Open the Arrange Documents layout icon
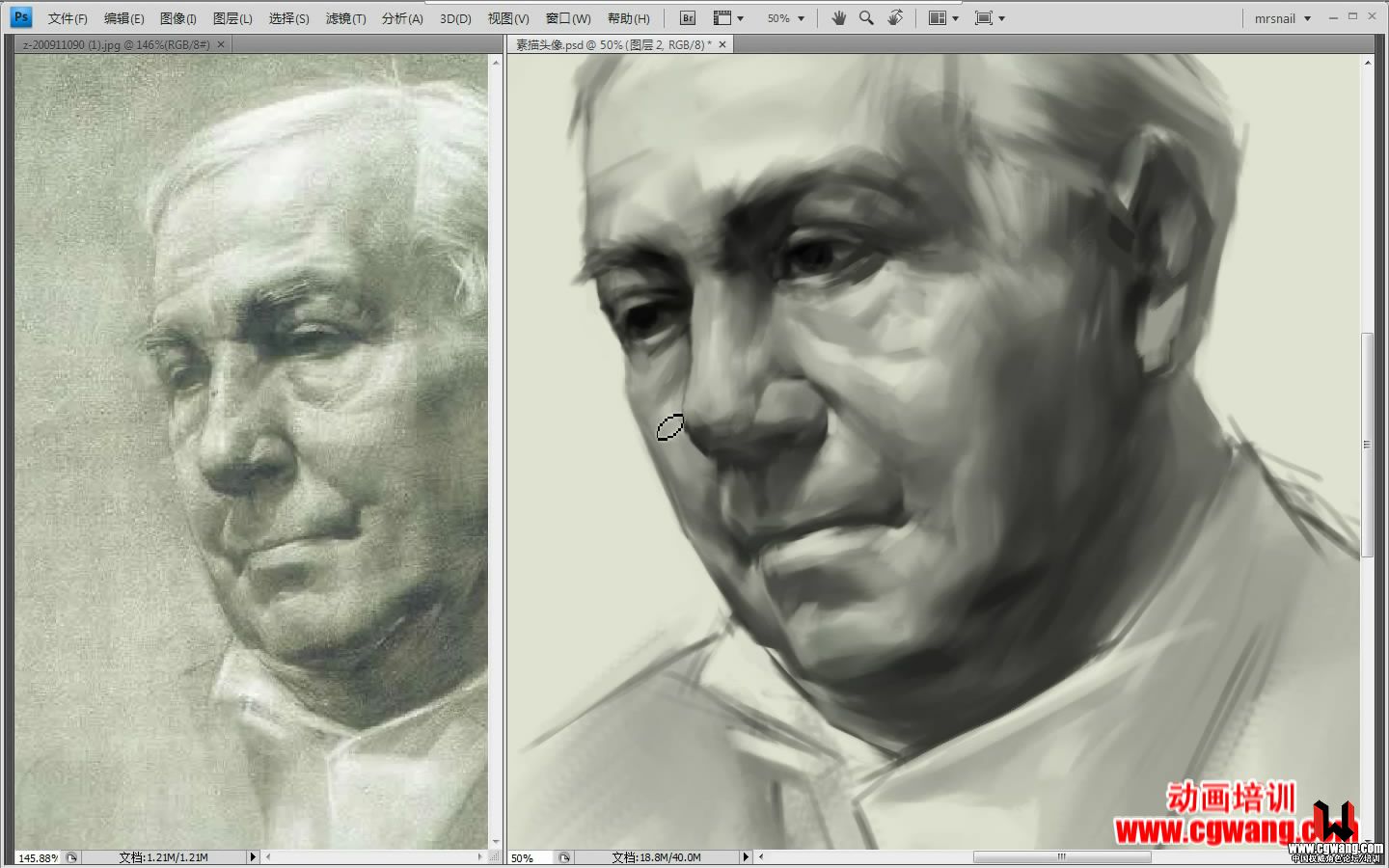Screen dimensions: 1389x868 click(943, 18)
